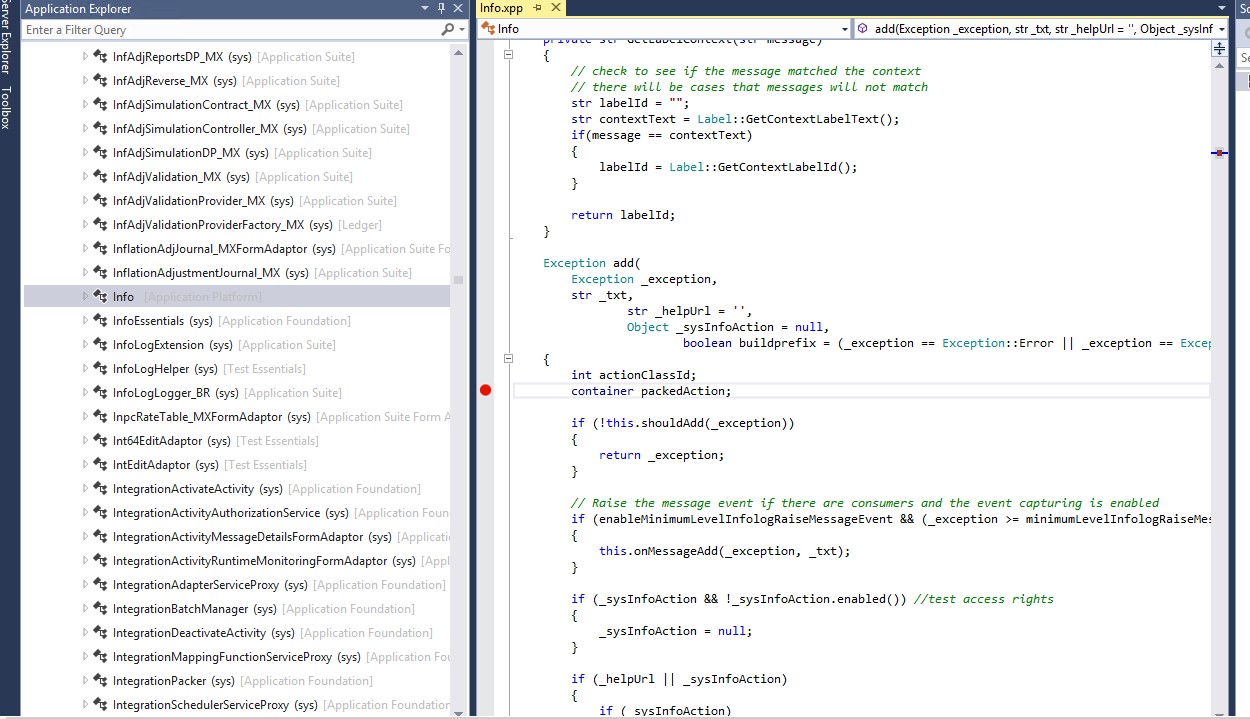Open the Info class selector dropdown
This screenshot has width=1250, height=719.
tap(844, 29)
